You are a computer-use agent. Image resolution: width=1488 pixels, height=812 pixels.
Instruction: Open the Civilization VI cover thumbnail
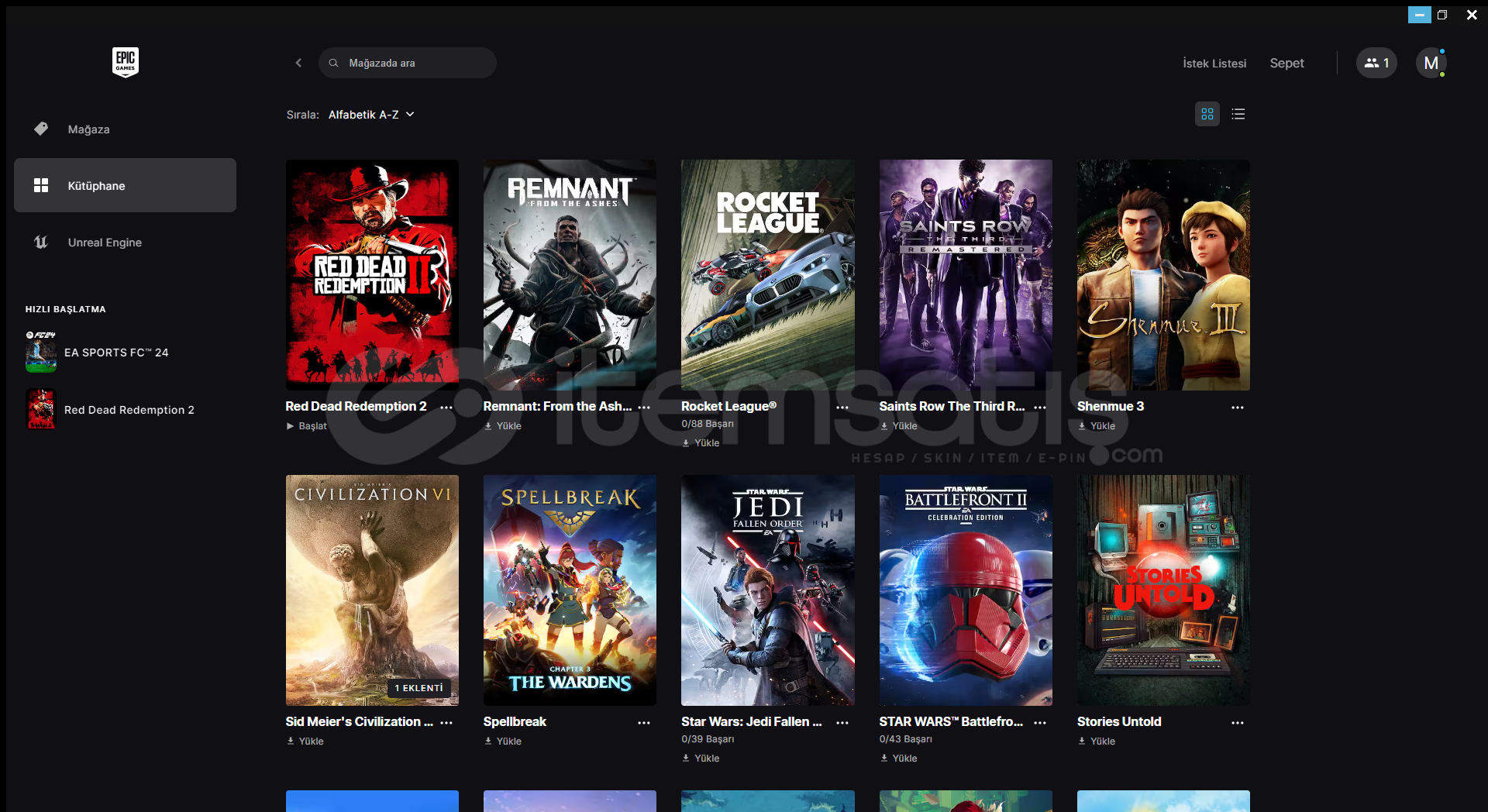click(x=372, y=590)
